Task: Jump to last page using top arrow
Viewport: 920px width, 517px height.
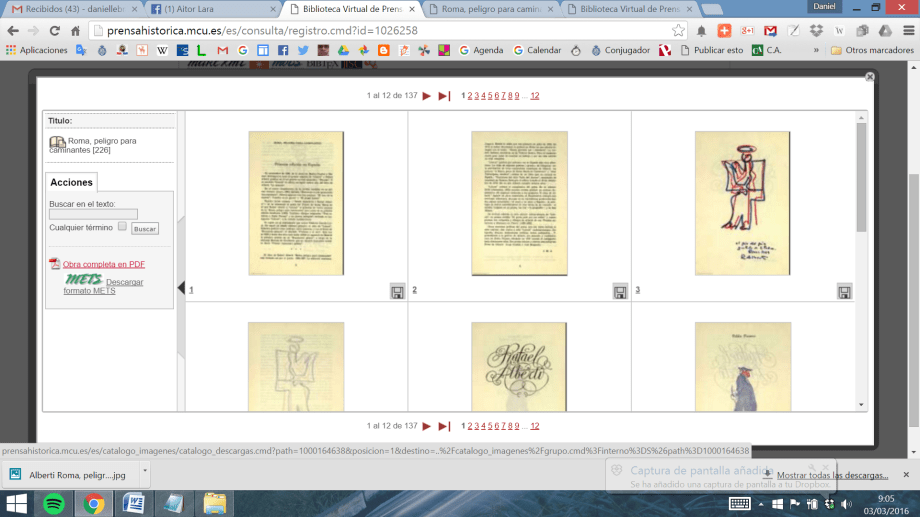Action: [444, 96]
